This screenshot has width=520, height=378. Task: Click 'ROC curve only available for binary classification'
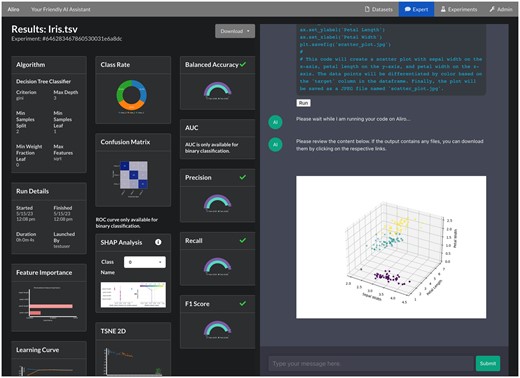click(x=127, y=223)
